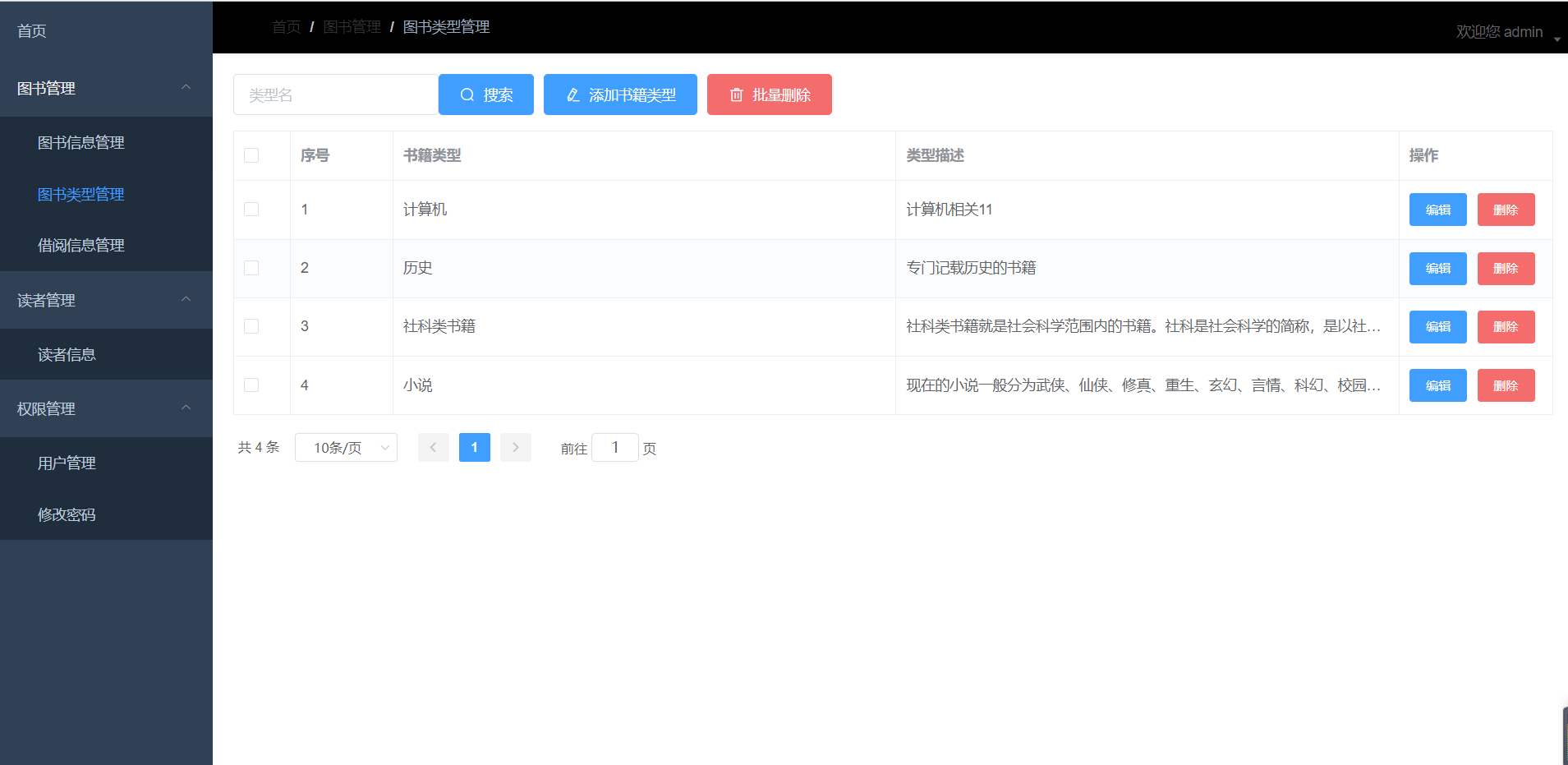The image size is (1568, 765).
Task: Click the pencil icon in 添加书籍类型 button
Action: tap(573, 95)
